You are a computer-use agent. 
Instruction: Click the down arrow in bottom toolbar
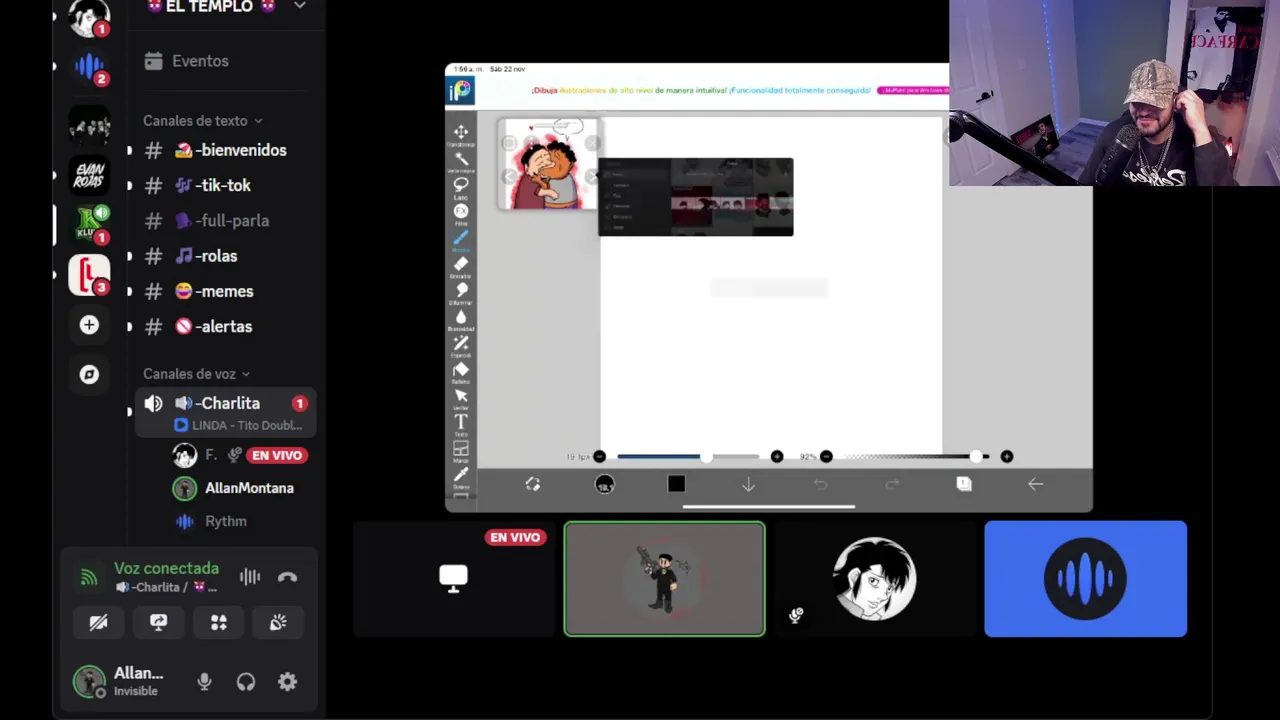coord(748,484)
